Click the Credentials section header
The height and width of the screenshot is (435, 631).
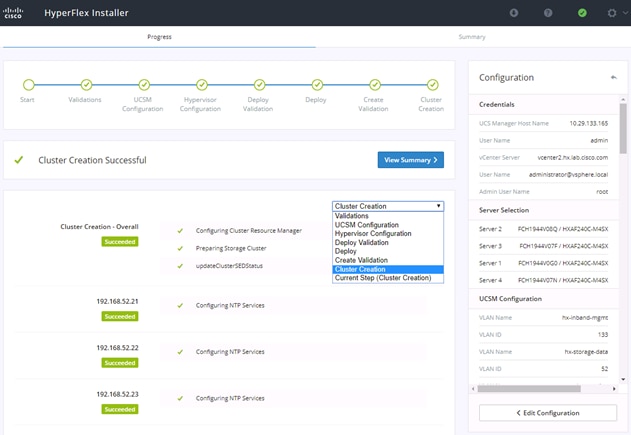(x=497, y=105)
